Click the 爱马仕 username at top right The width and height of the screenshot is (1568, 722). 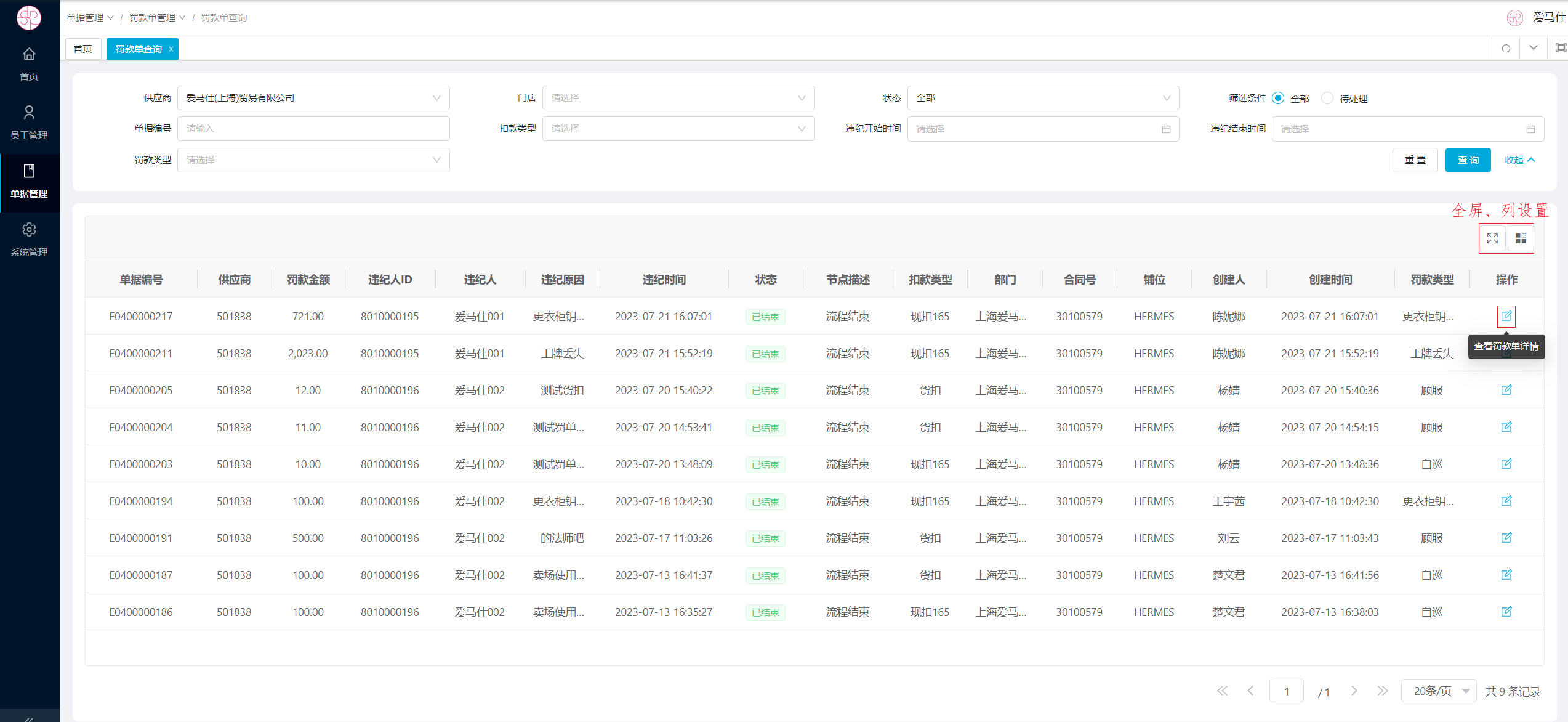(x=1548, y=17)
